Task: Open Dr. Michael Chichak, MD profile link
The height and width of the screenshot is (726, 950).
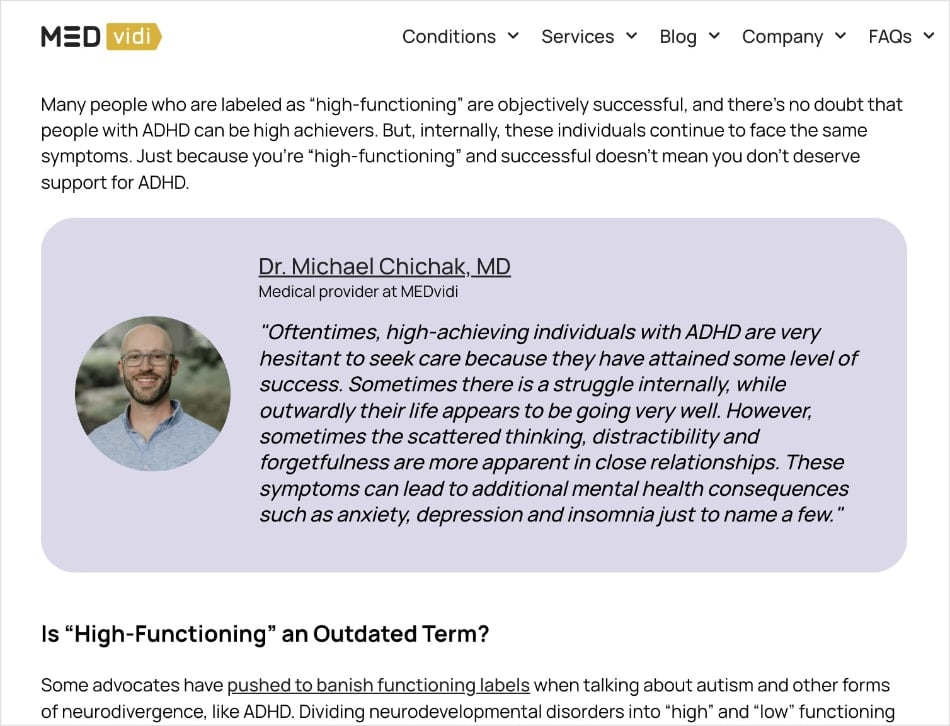Action: click(384, 266)
